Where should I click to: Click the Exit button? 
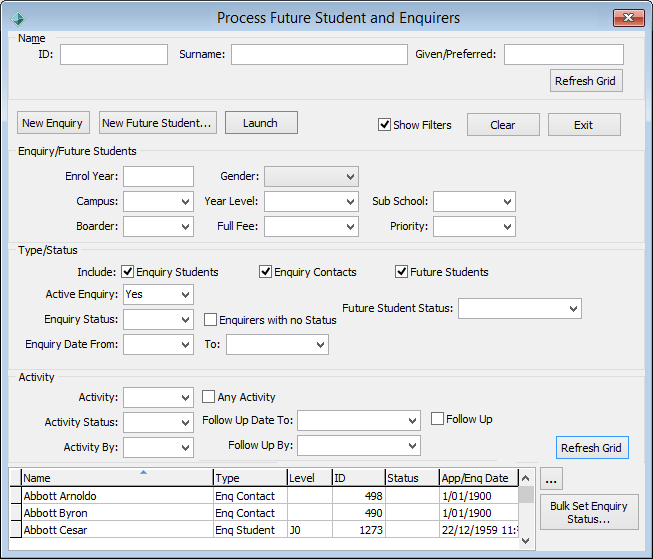coord(584,125)
